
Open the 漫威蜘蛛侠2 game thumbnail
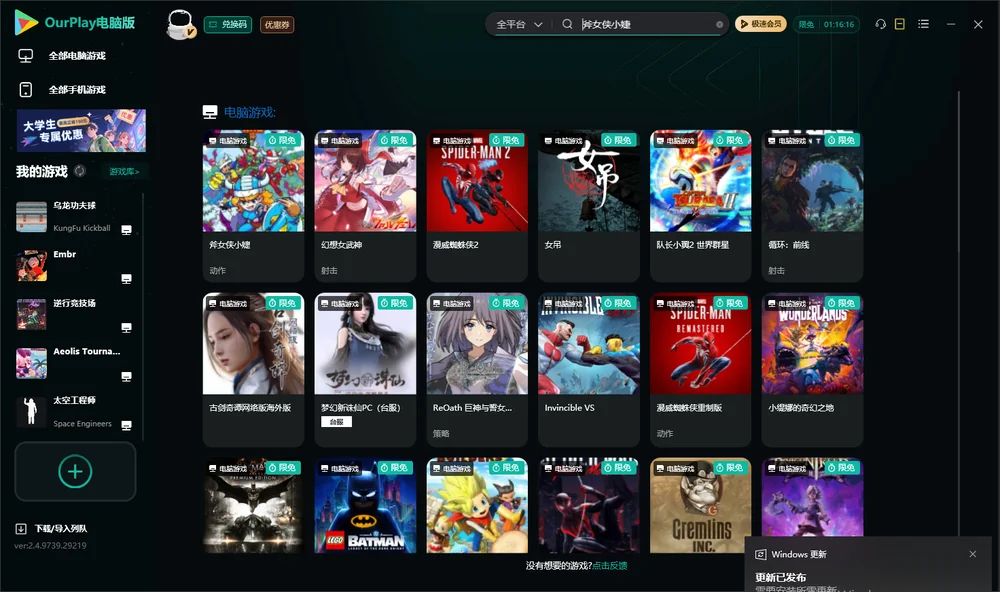tap(477, 182)
